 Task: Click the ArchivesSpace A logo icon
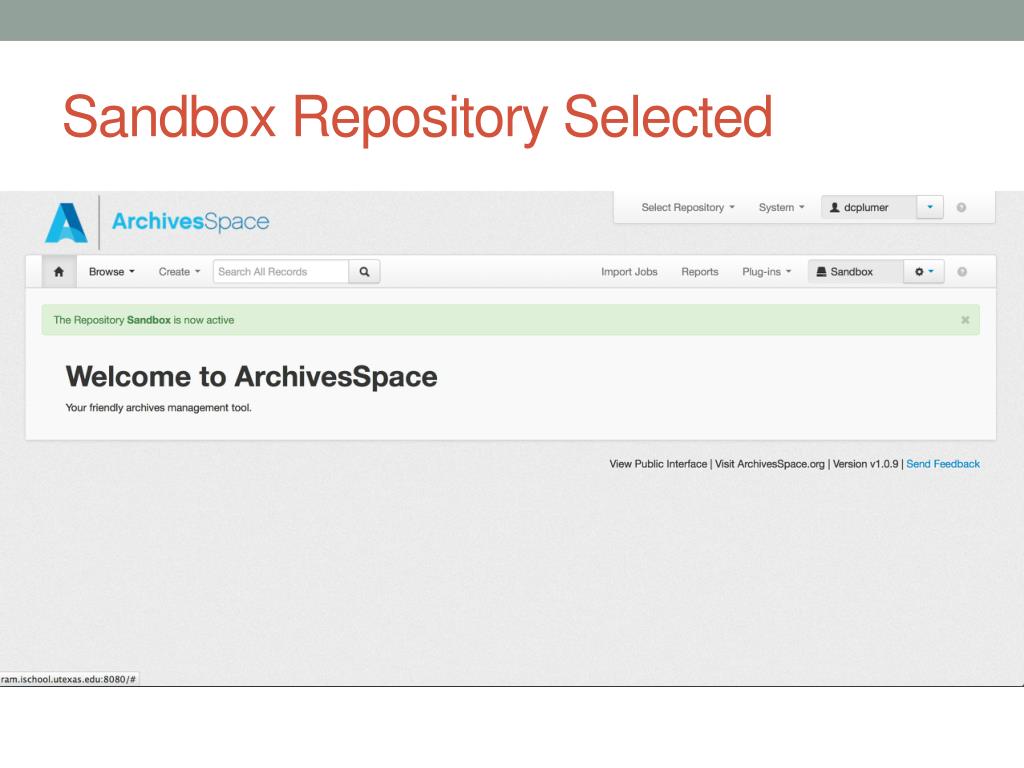point(66,223)
